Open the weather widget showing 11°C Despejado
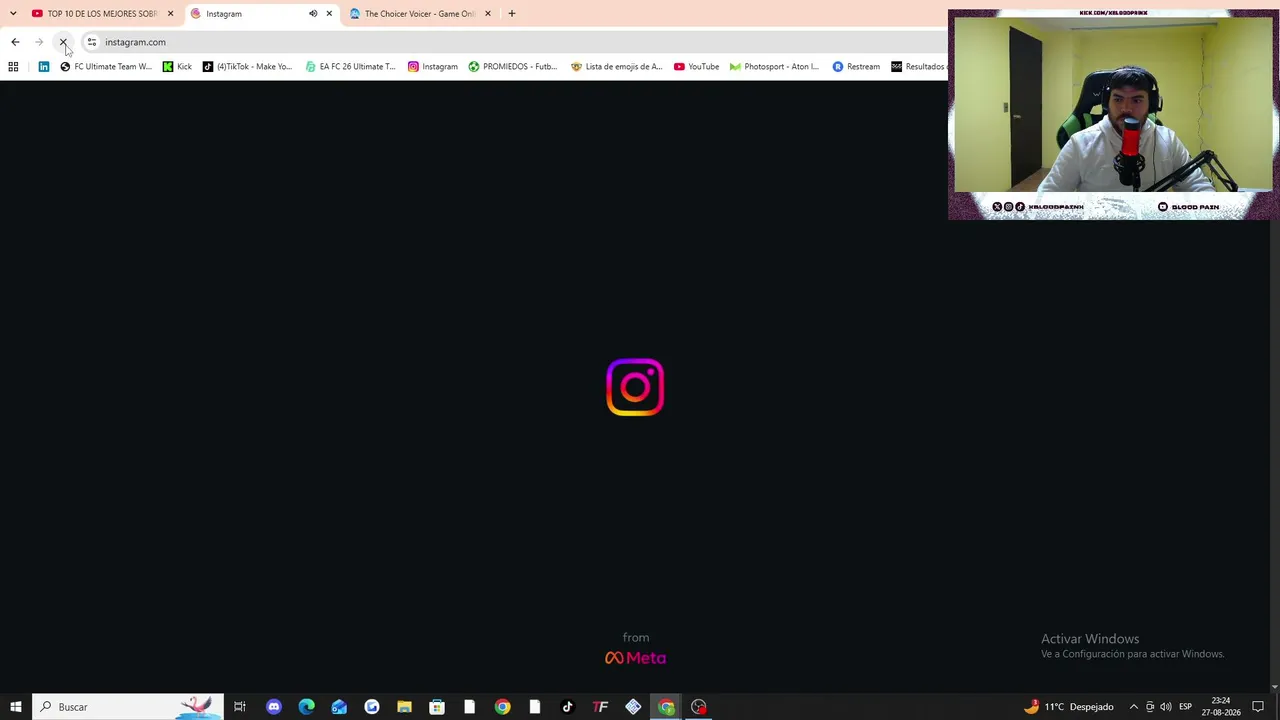 (x=1068, y=707)
